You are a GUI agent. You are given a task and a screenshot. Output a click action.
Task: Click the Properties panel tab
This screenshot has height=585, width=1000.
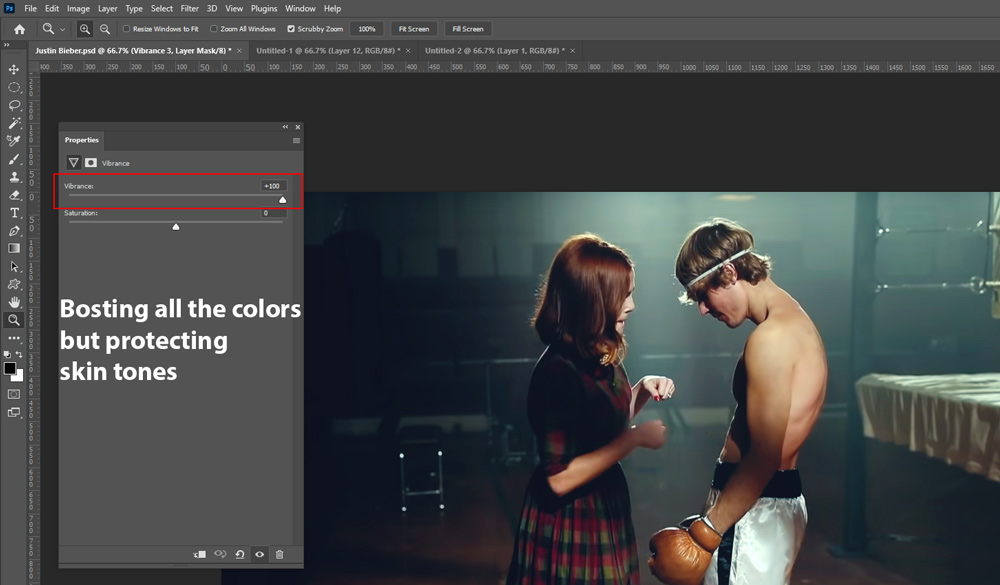[82, 140]
